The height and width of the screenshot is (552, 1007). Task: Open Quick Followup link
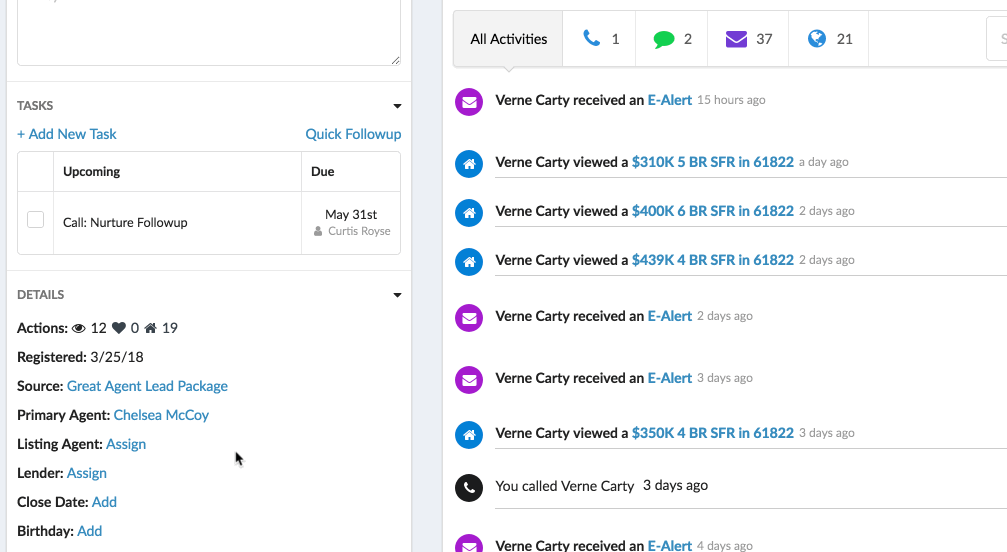353,134
